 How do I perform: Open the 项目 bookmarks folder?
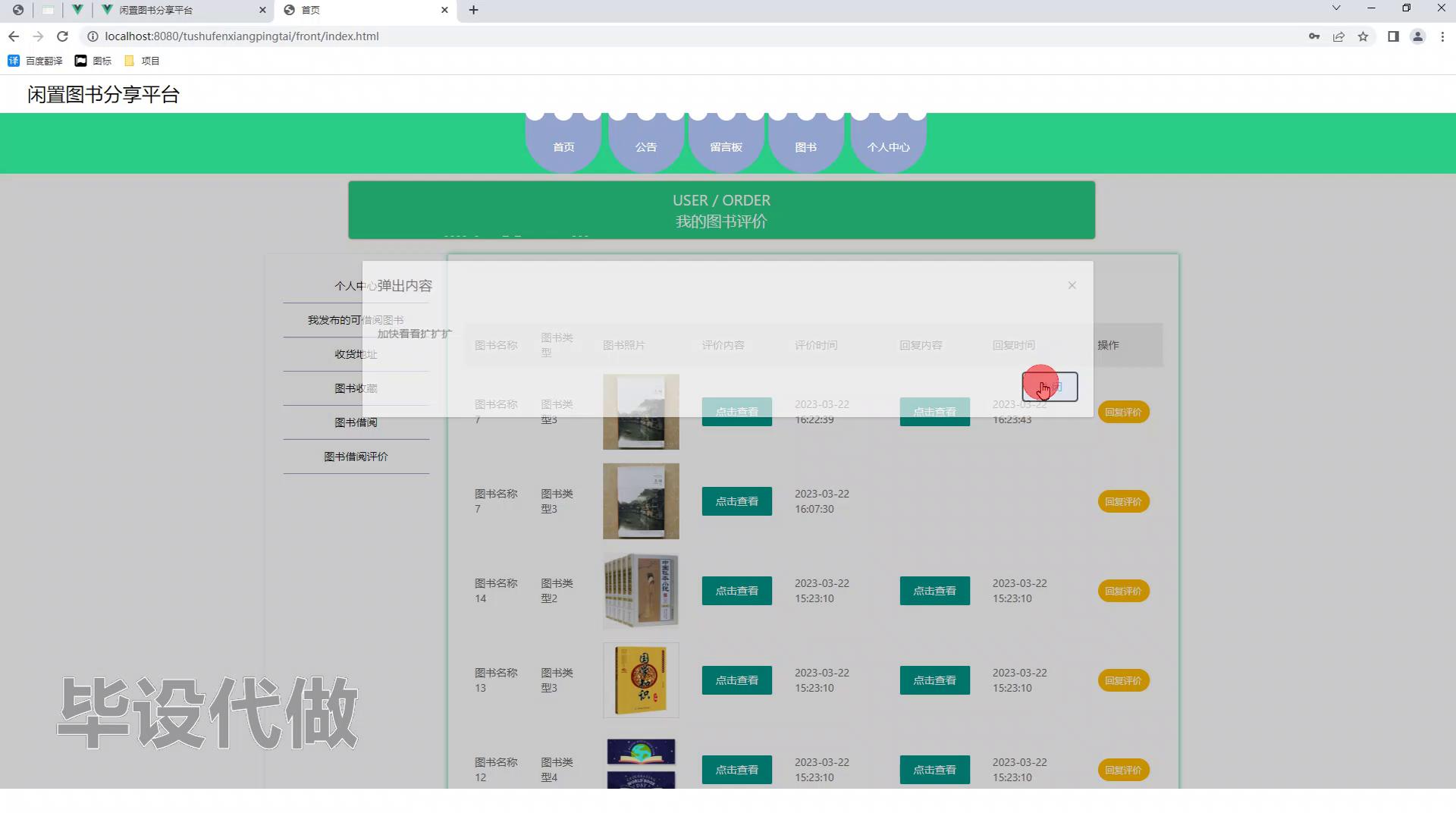(x=142, y=61)
